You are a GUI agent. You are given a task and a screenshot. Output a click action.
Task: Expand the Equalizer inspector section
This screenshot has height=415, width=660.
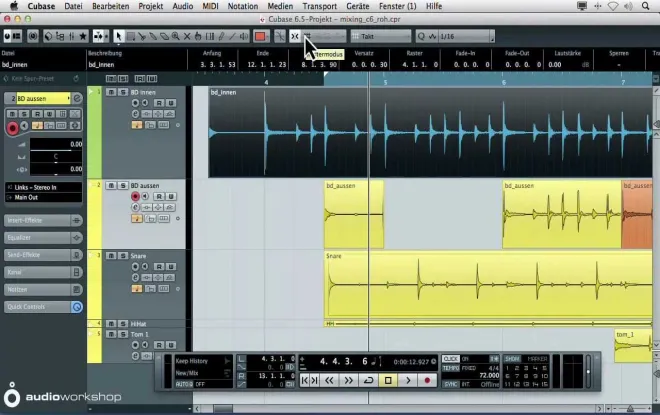(43, 238)
